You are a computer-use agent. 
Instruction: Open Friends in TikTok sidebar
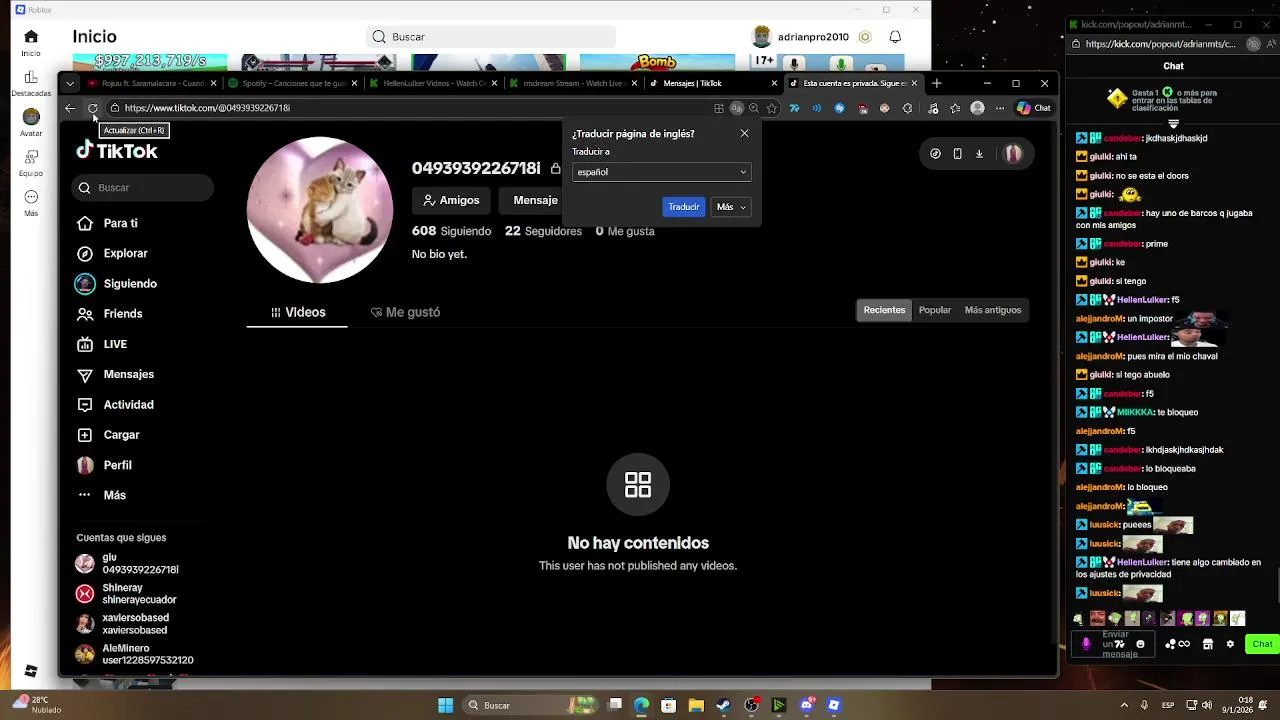pyautogui.click(x=110, y=314)
